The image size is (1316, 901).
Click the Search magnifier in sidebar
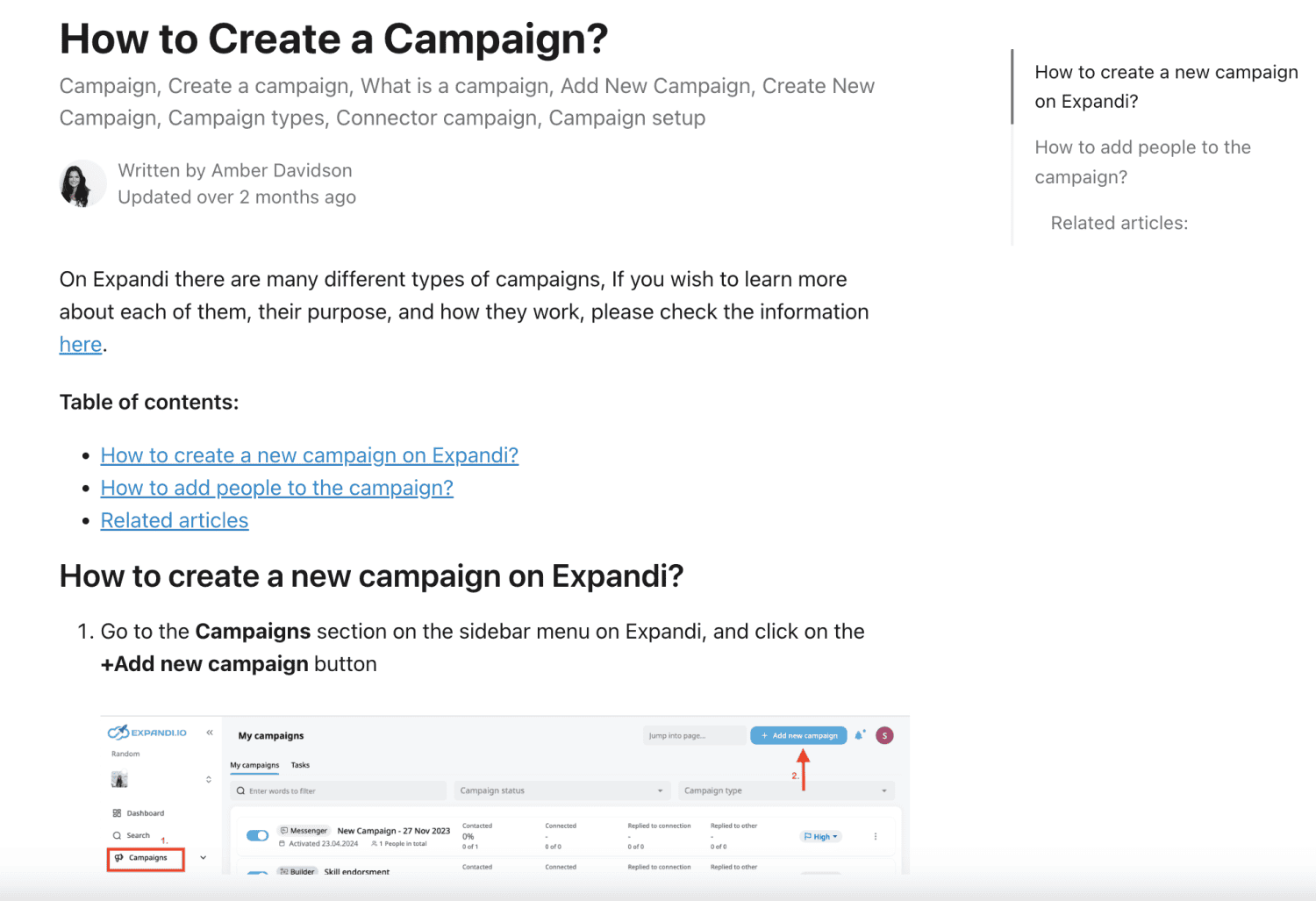pyautogui.click(x=118, y=835)
